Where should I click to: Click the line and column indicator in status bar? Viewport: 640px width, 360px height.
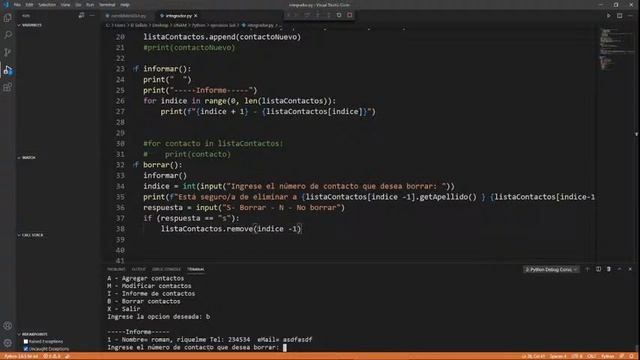coord(533,356)
